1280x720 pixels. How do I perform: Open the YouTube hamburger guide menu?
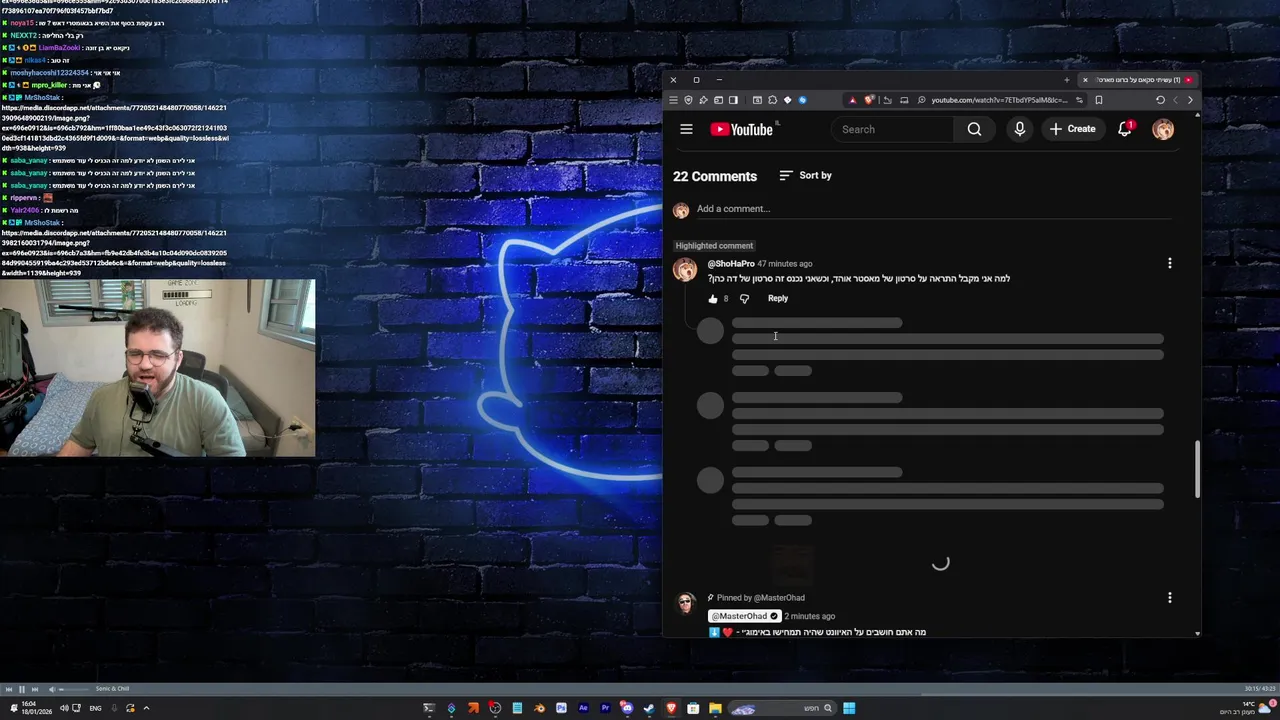pos(686,129)
